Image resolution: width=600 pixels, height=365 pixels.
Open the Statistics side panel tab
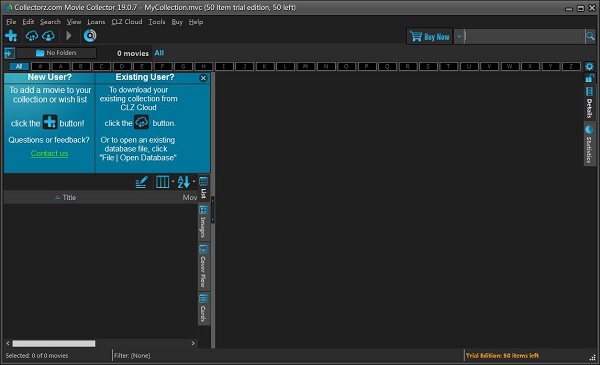(589, 144)
